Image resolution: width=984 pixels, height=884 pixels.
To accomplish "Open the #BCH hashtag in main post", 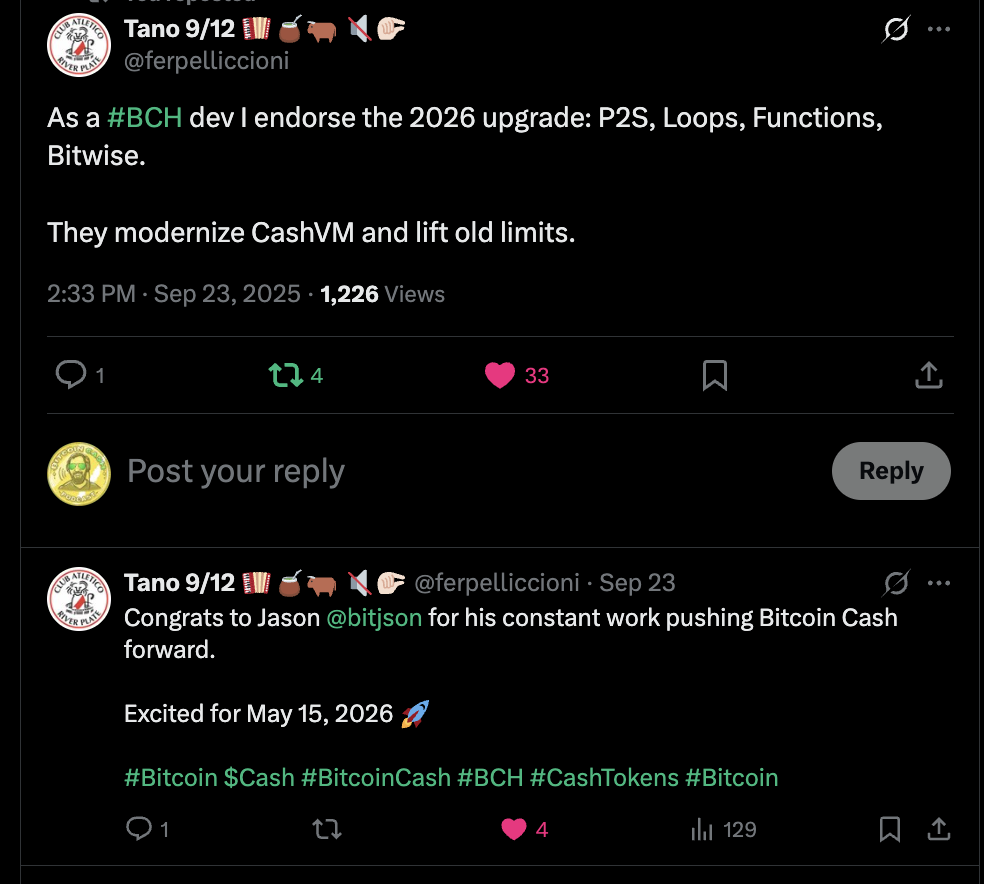I will coord(144,118).
